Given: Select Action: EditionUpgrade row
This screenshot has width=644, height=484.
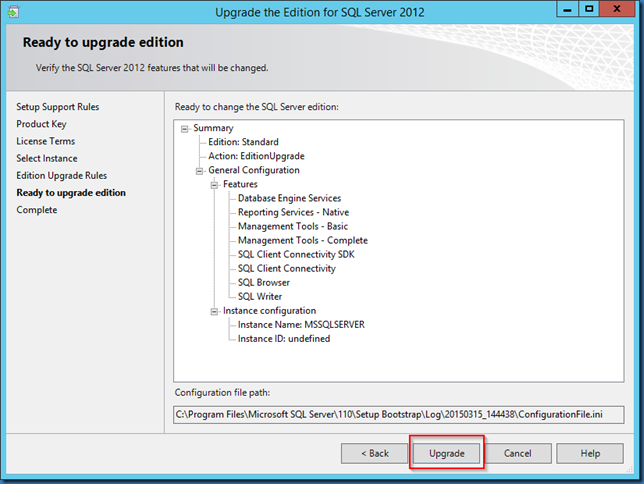Looking at the screenshot, I should point(256,156).
